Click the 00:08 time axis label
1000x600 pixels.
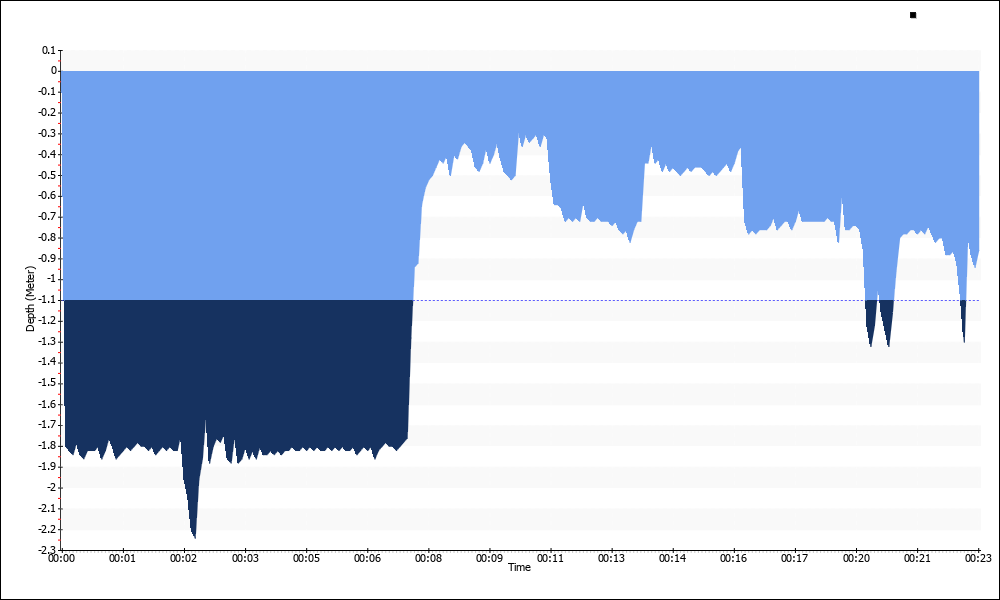(428, 559)
